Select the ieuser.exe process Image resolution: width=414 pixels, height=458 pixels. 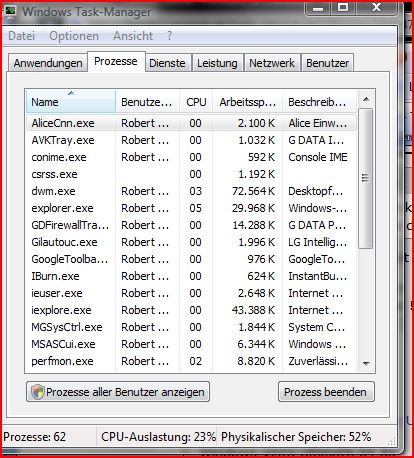point(191,293)
